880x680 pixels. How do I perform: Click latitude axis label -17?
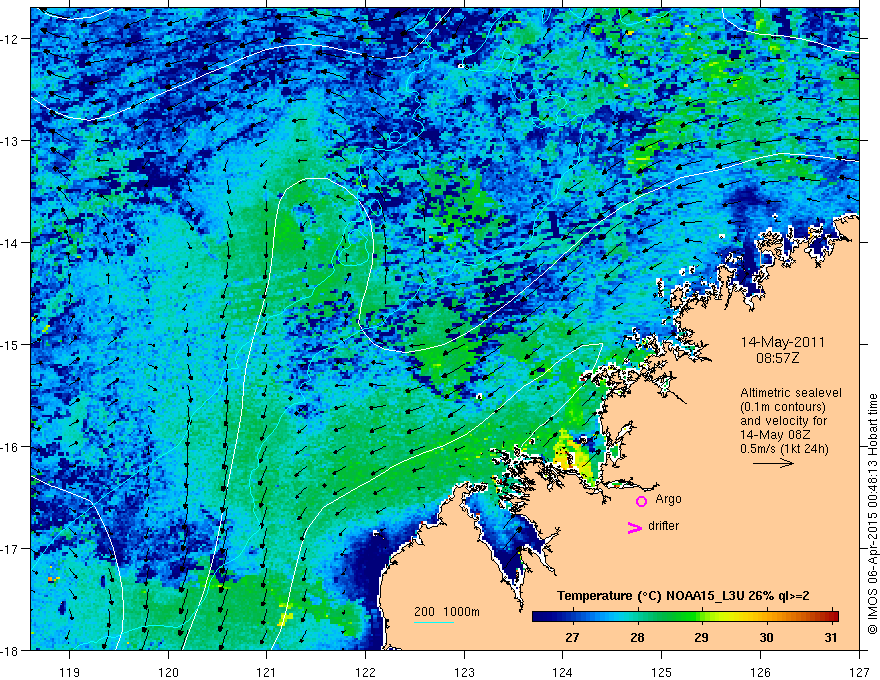pyautogui.click(x=10, y=549)
